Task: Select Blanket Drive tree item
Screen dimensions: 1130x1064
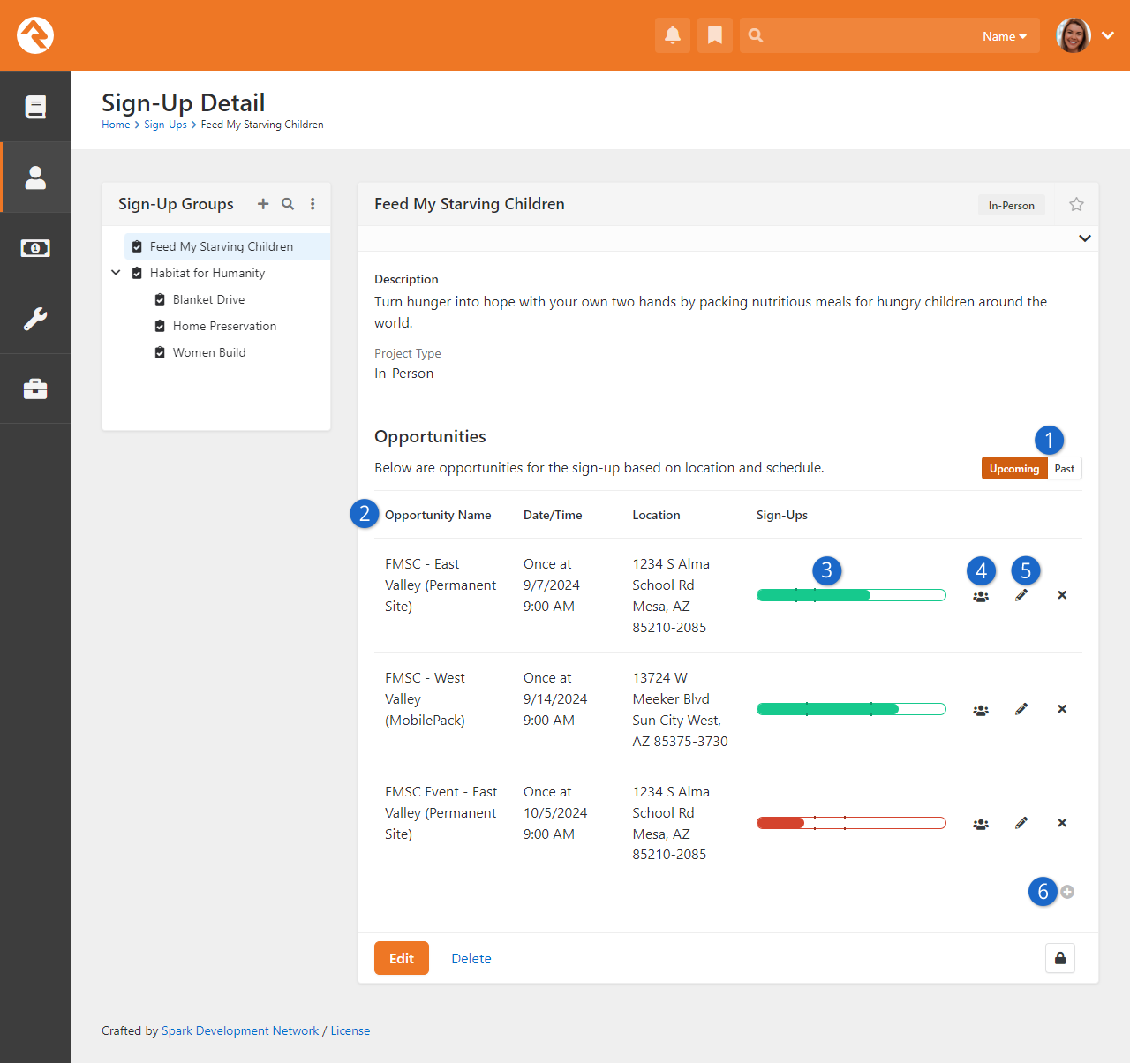Action: click(x=208, y=299)
